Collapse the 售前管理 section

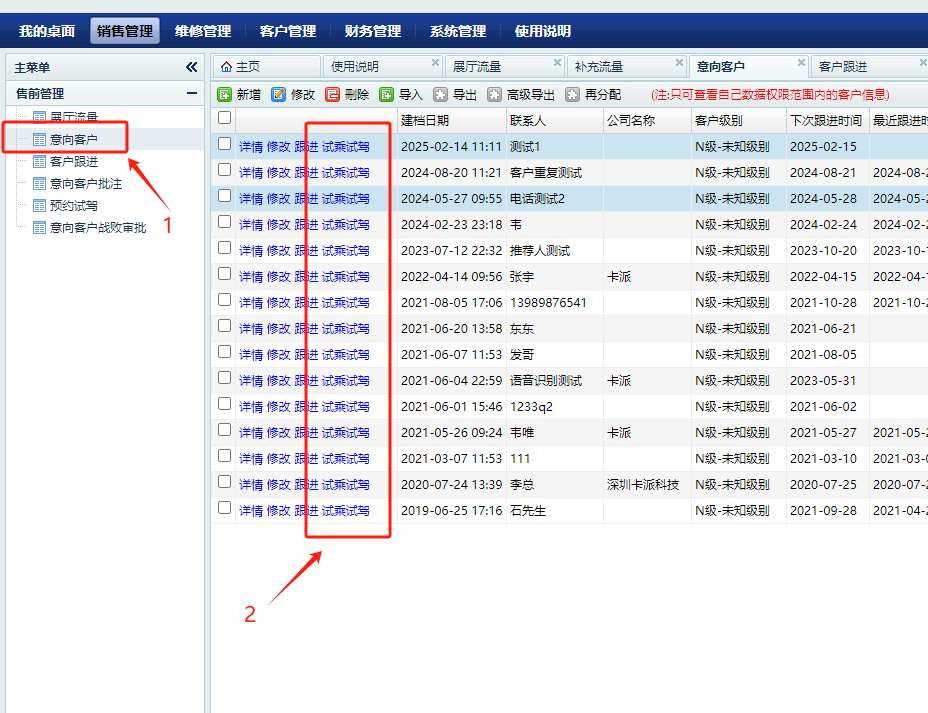(191, 93)
